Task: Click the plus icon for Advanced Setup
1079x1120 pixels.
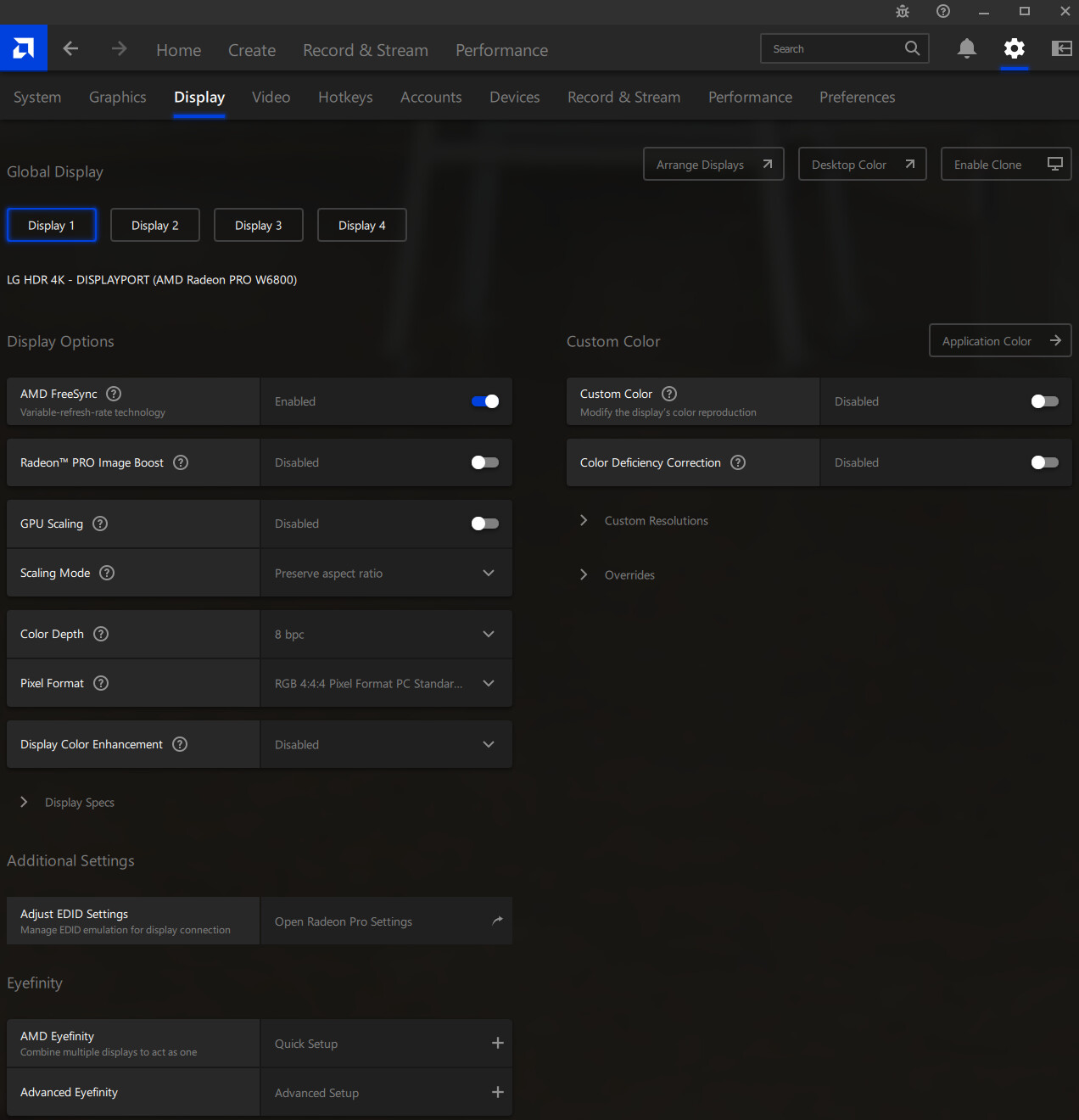Action: (498, 1092)
